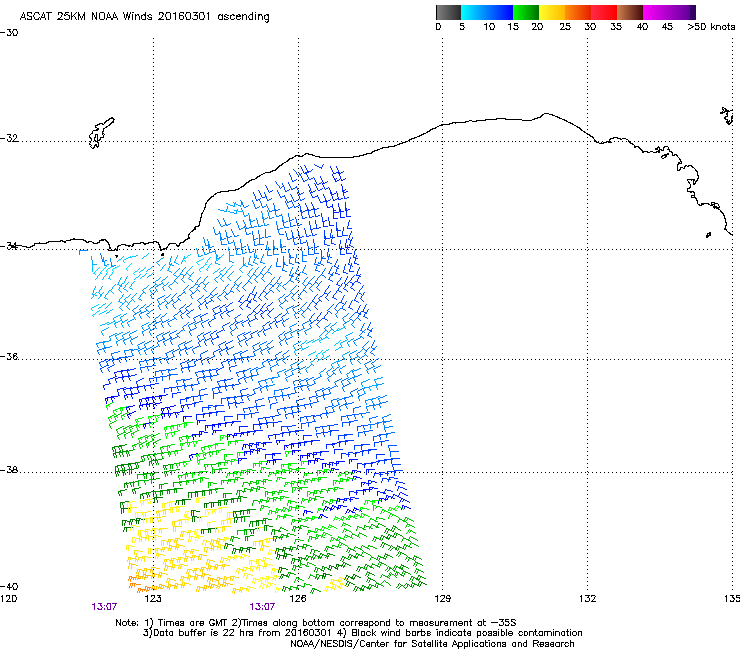
Task: Click the gray 0-5 knots color swatch
Action: (x=448, y=12)
